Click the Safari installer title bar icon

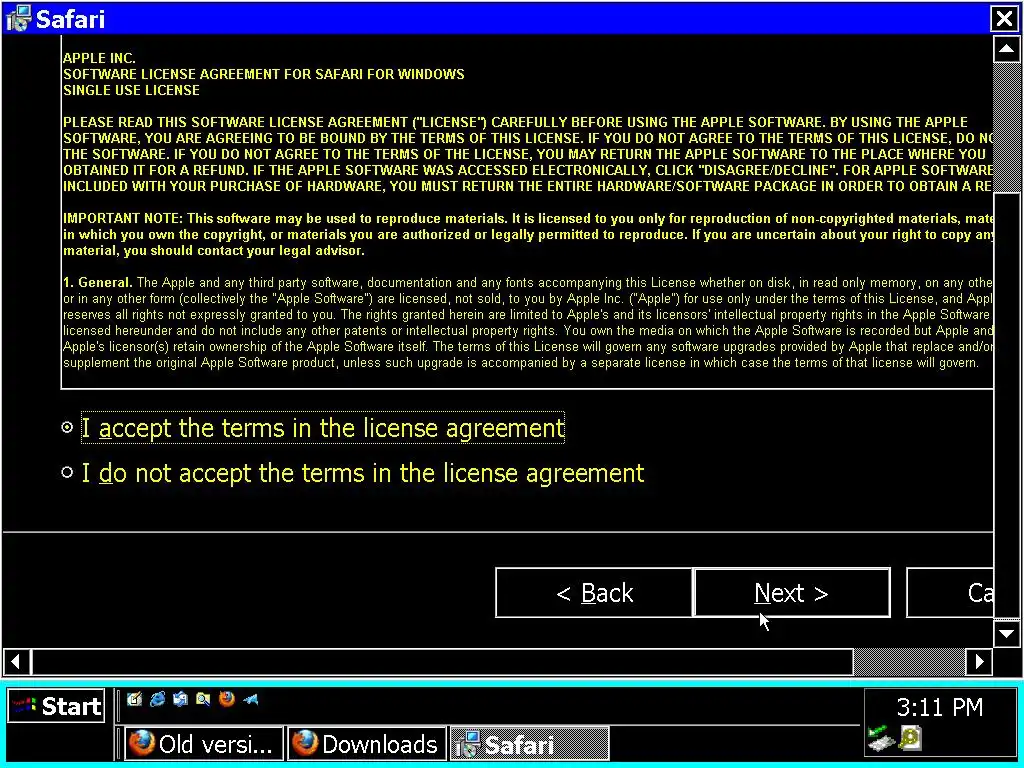point(18,18)
